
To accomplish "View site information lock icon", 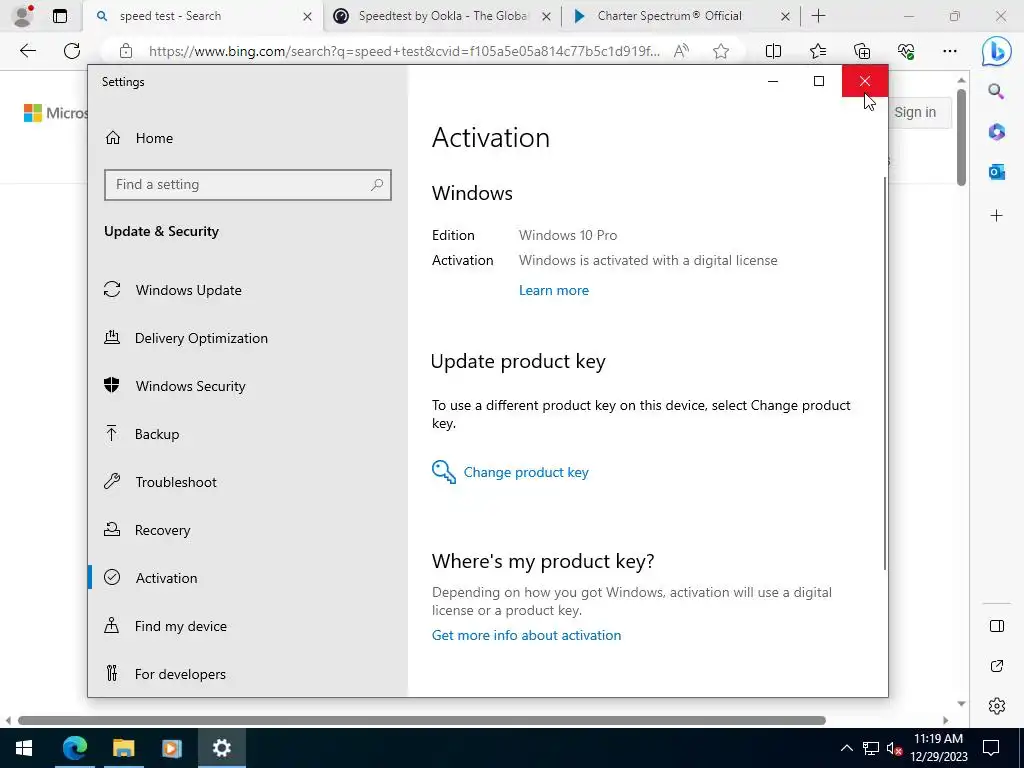I will 126,51.
